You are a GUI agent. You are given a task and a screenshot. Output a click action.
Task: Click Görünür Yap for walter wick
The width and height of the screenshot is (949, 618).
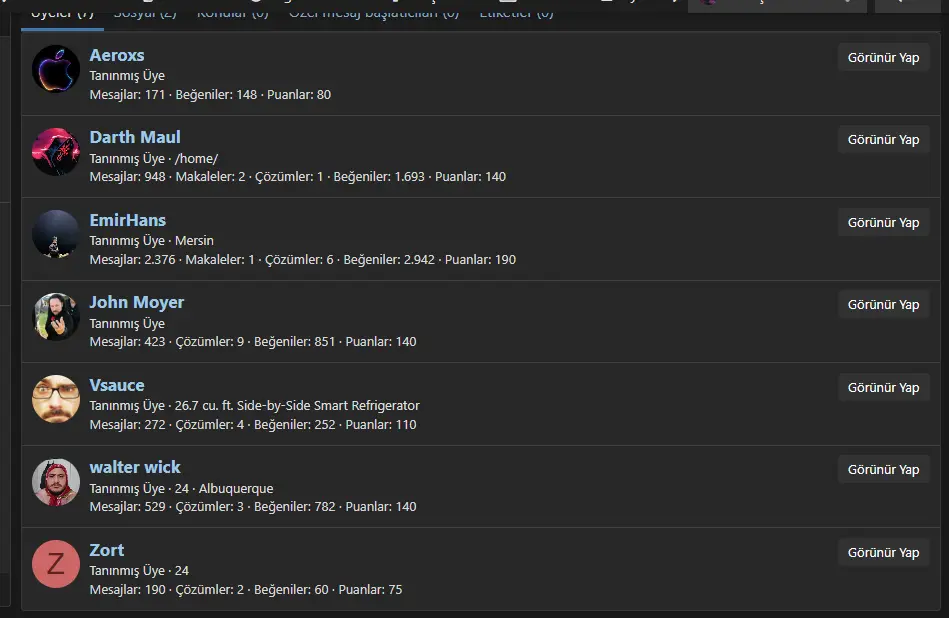coord(883,470)
